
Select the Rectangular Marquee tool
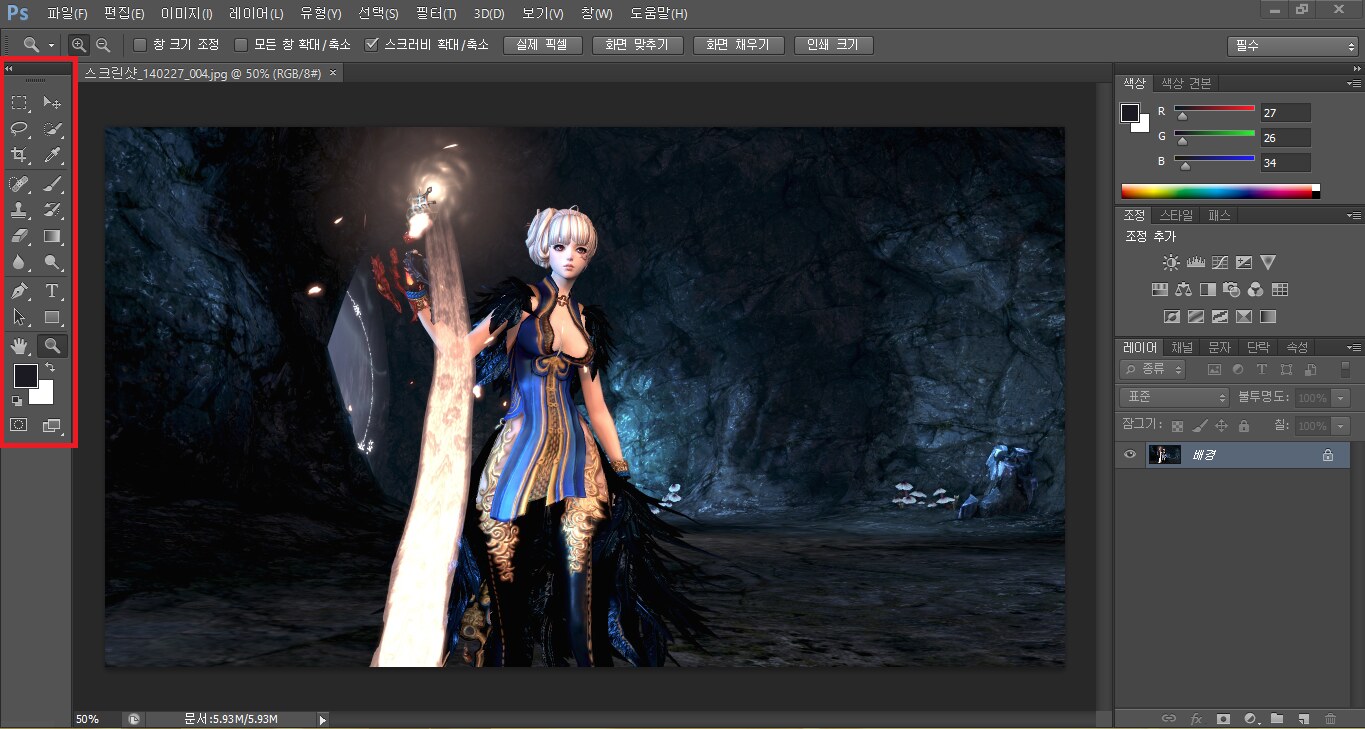tap(19, 103)
